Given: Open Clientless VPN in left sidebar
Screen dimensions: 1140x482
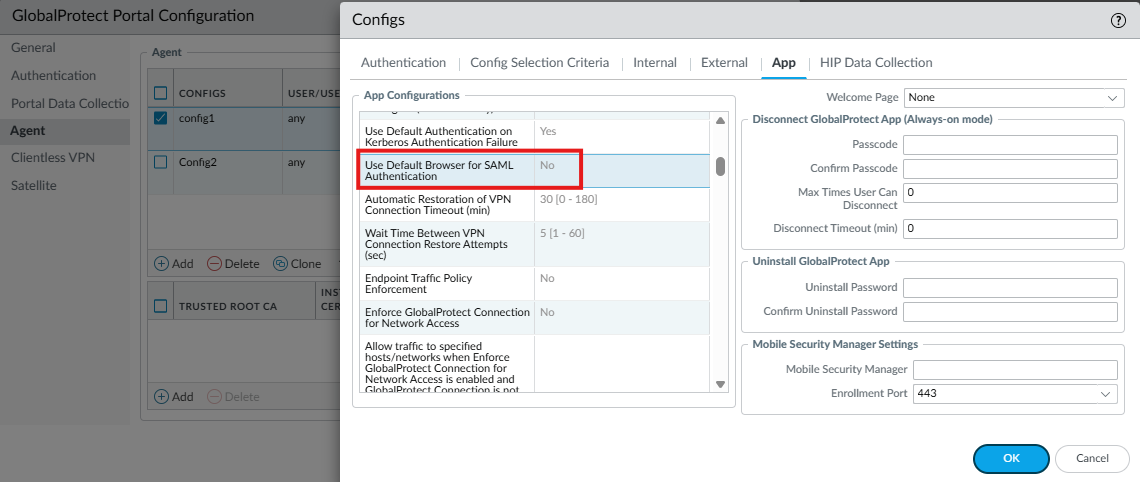Looking at the screenshot, I should 53,158.
